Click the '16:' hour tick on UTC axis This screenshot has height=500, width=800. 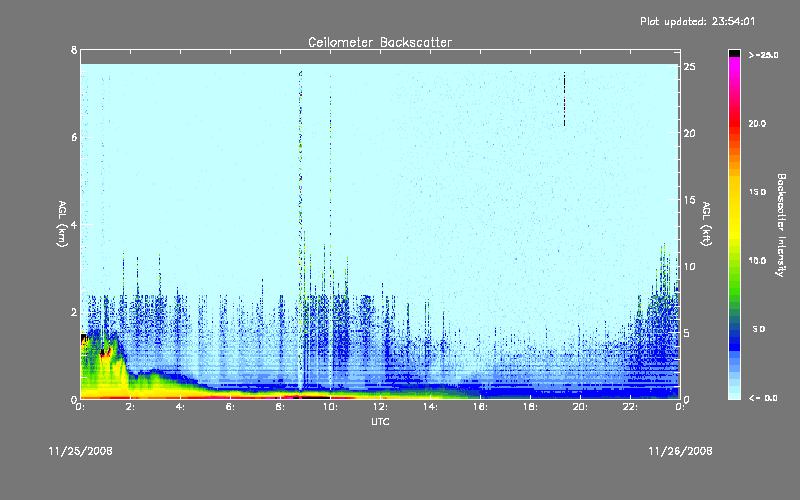coord(481,407)
